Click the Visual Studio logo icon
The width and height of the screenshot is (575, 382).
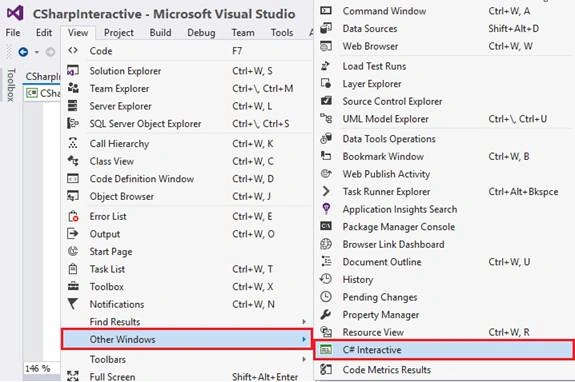15,13
